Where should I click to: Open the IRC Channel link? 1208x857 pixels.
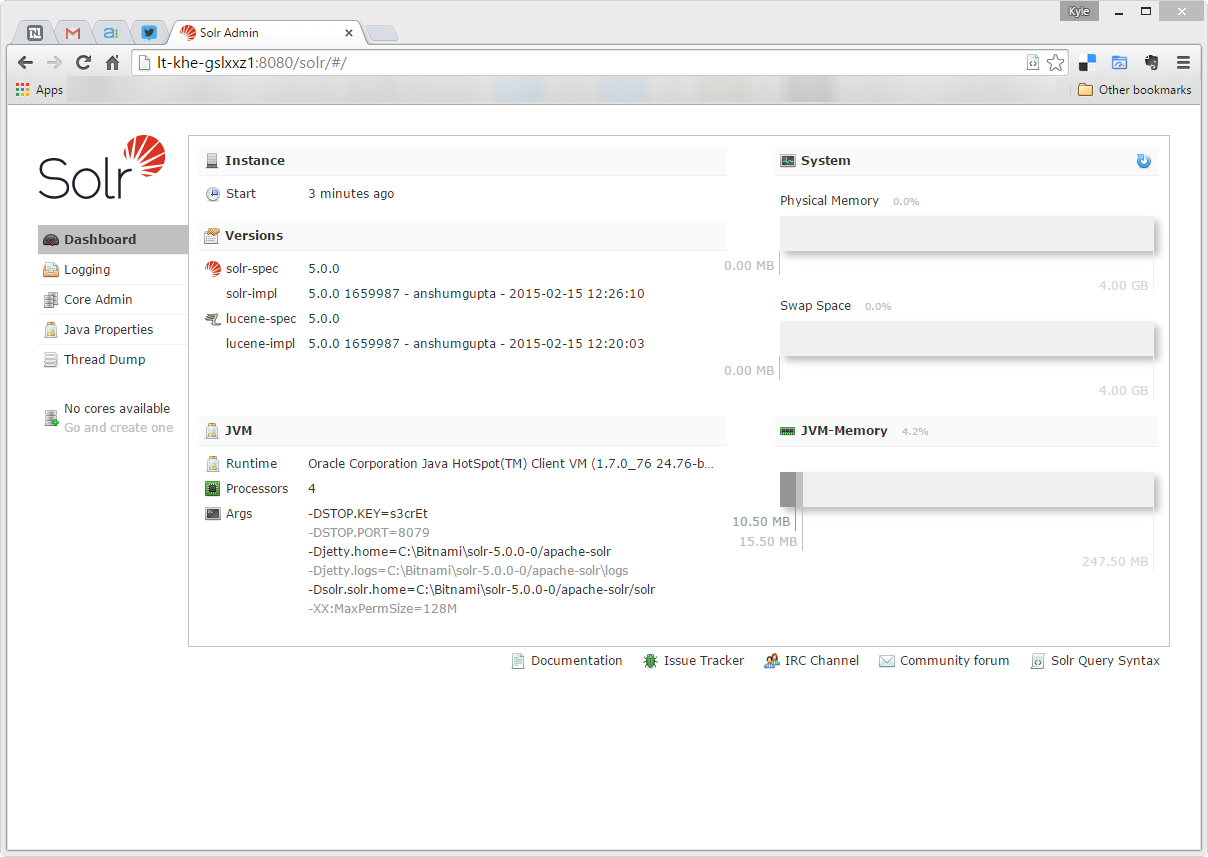[822, 660]
